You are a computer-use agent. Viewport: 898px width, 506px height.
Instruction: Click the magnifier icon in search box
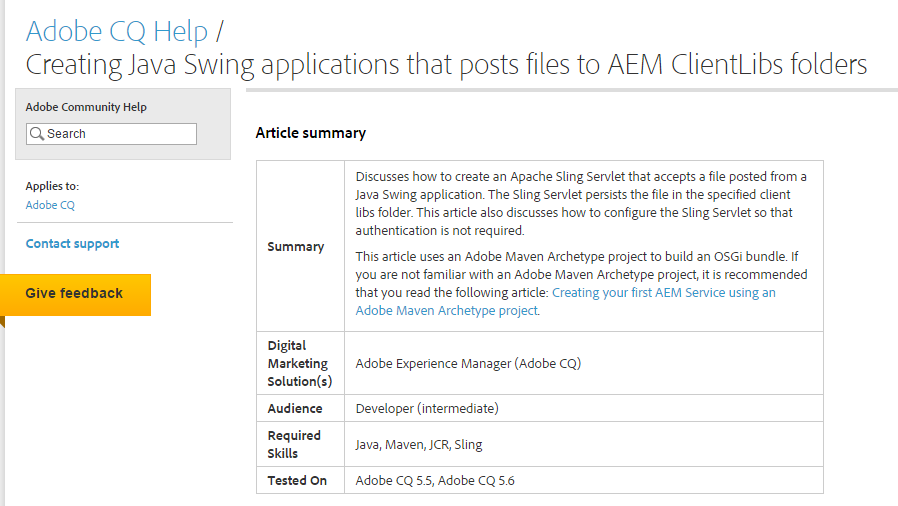pyautogui.click(x=37, y=134)
